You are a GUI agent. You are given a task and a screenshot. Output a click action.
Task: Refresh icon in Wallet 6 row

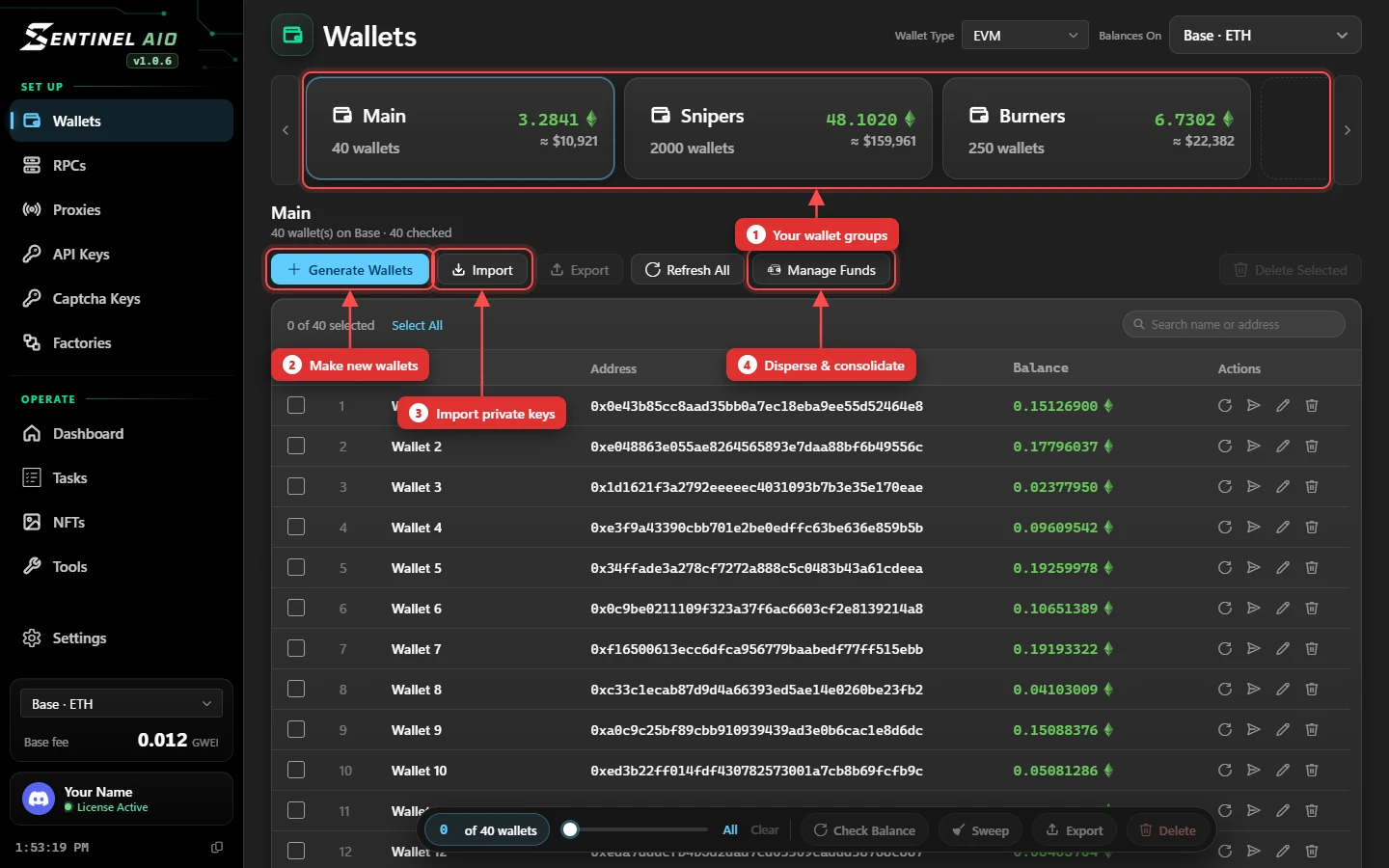click(1224, 609)
